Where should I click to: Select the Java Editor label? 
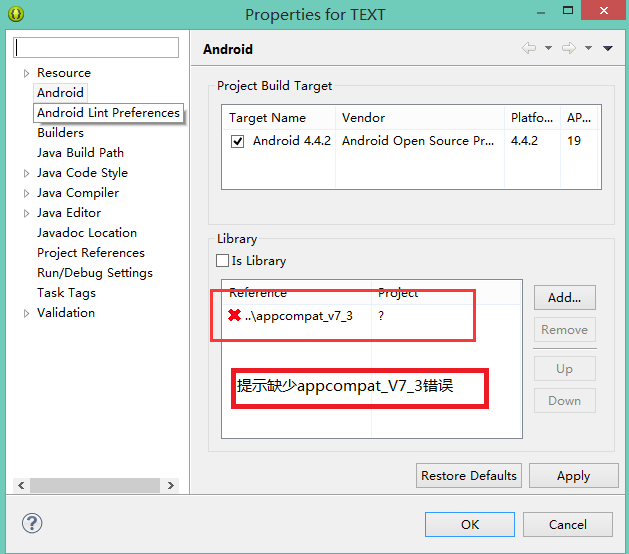(69, 213)
